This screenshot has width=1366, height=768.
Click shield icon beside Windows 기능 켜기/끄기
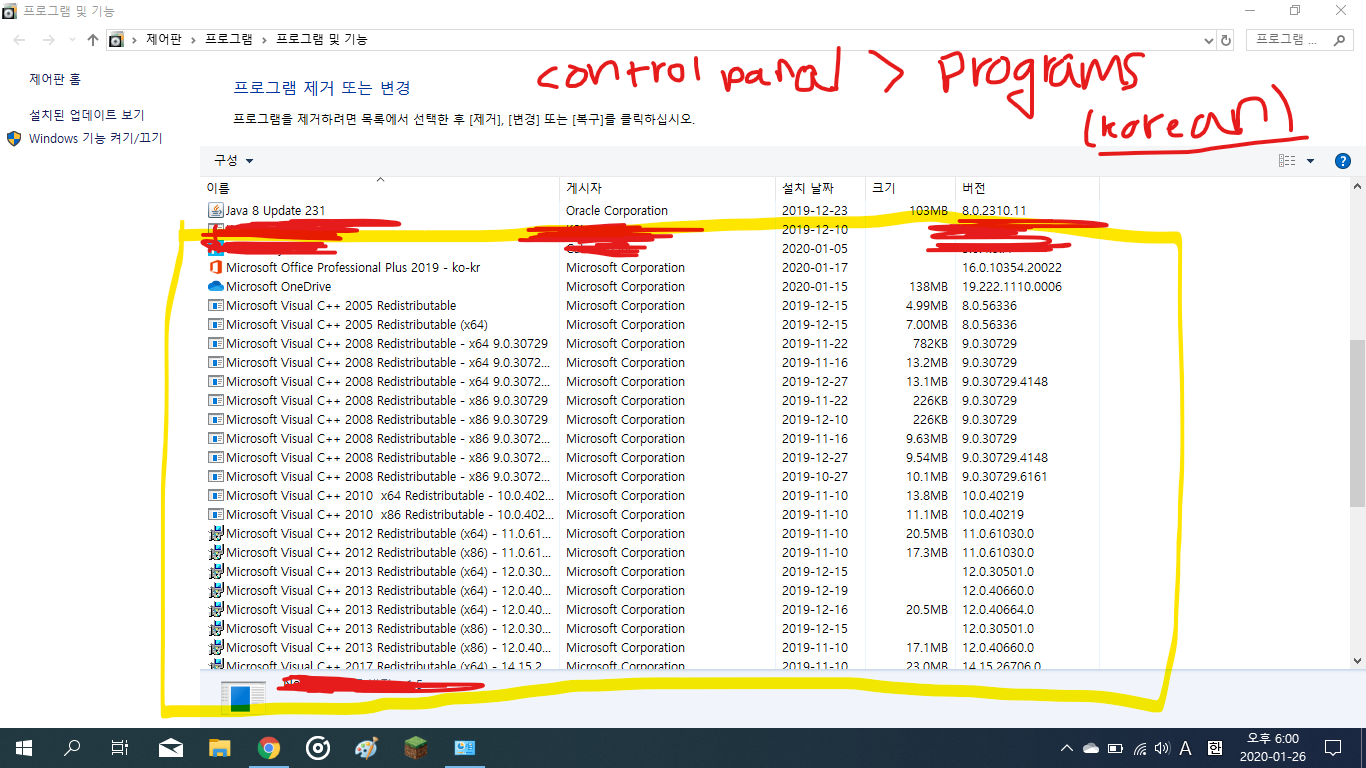(14, 138)
